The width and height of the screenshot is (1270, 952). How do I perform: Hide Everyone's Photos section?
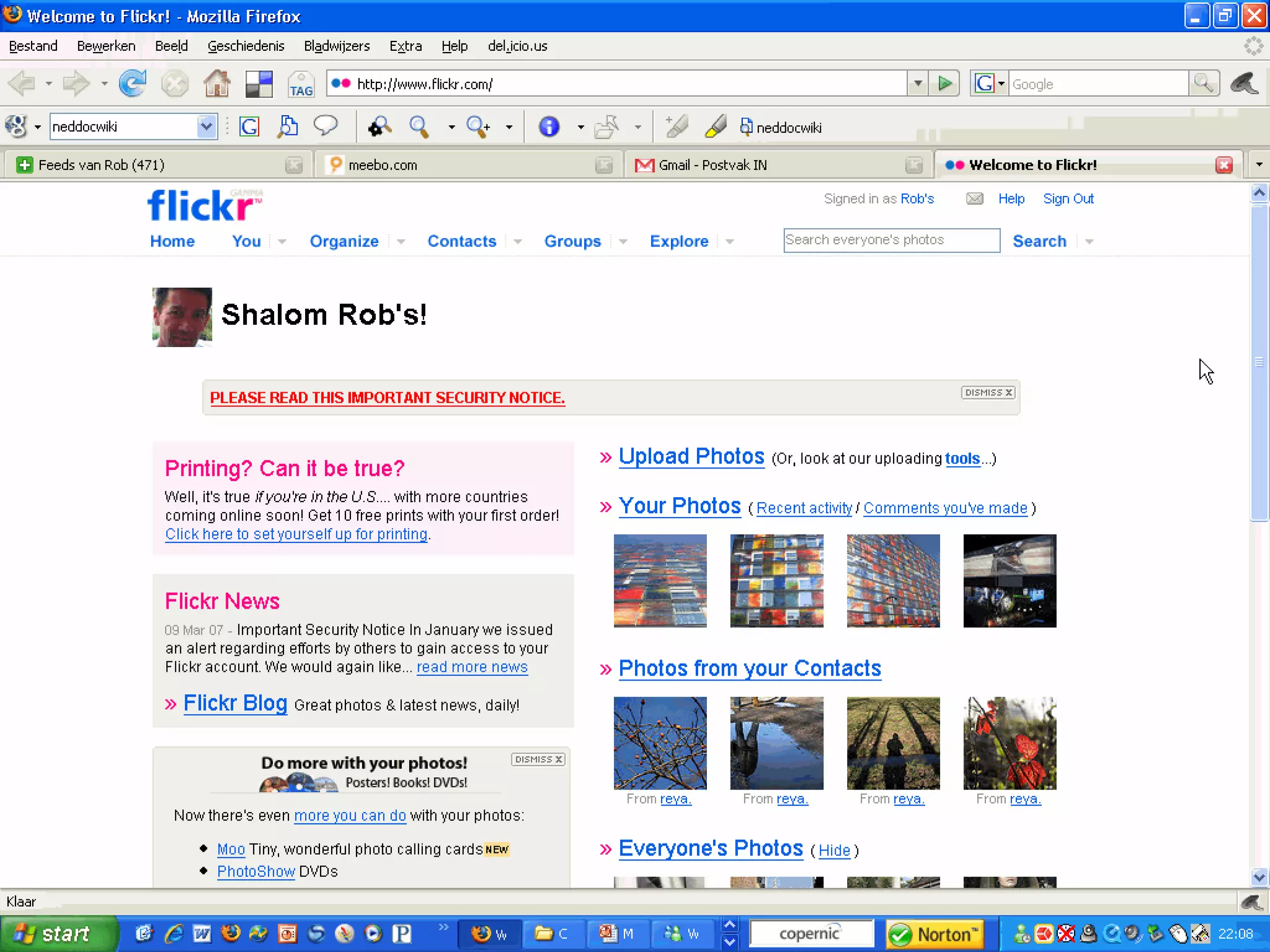click(x=834, y=851)
